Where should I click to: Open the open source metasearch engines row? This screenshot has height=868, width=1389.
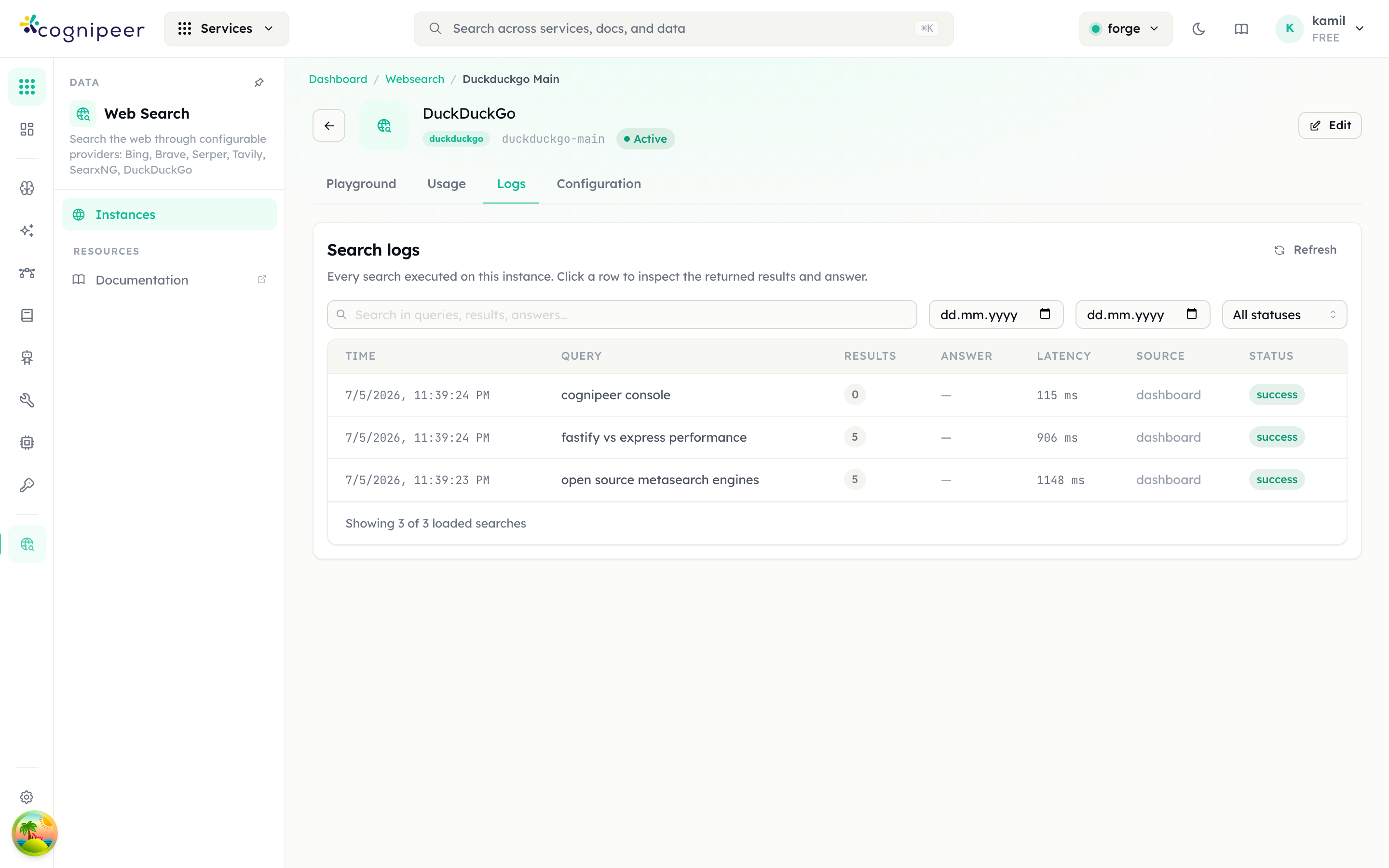(837, 480)
